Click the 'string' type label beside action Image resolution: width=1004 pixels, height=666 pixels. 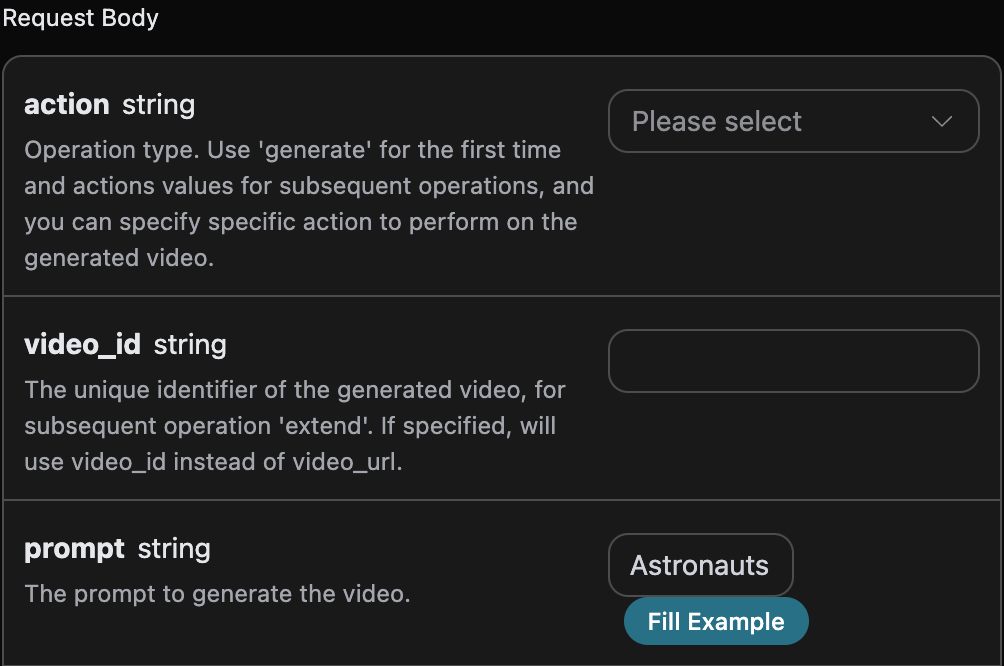point(158,104)
